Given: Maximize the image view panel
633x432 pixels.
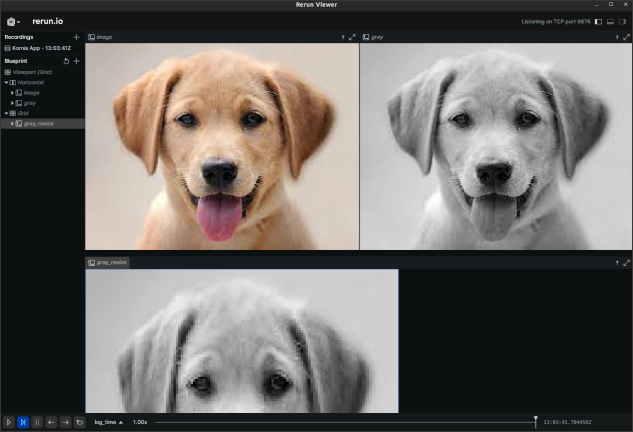Looking at the screenshot, I should tap(352, 37).
